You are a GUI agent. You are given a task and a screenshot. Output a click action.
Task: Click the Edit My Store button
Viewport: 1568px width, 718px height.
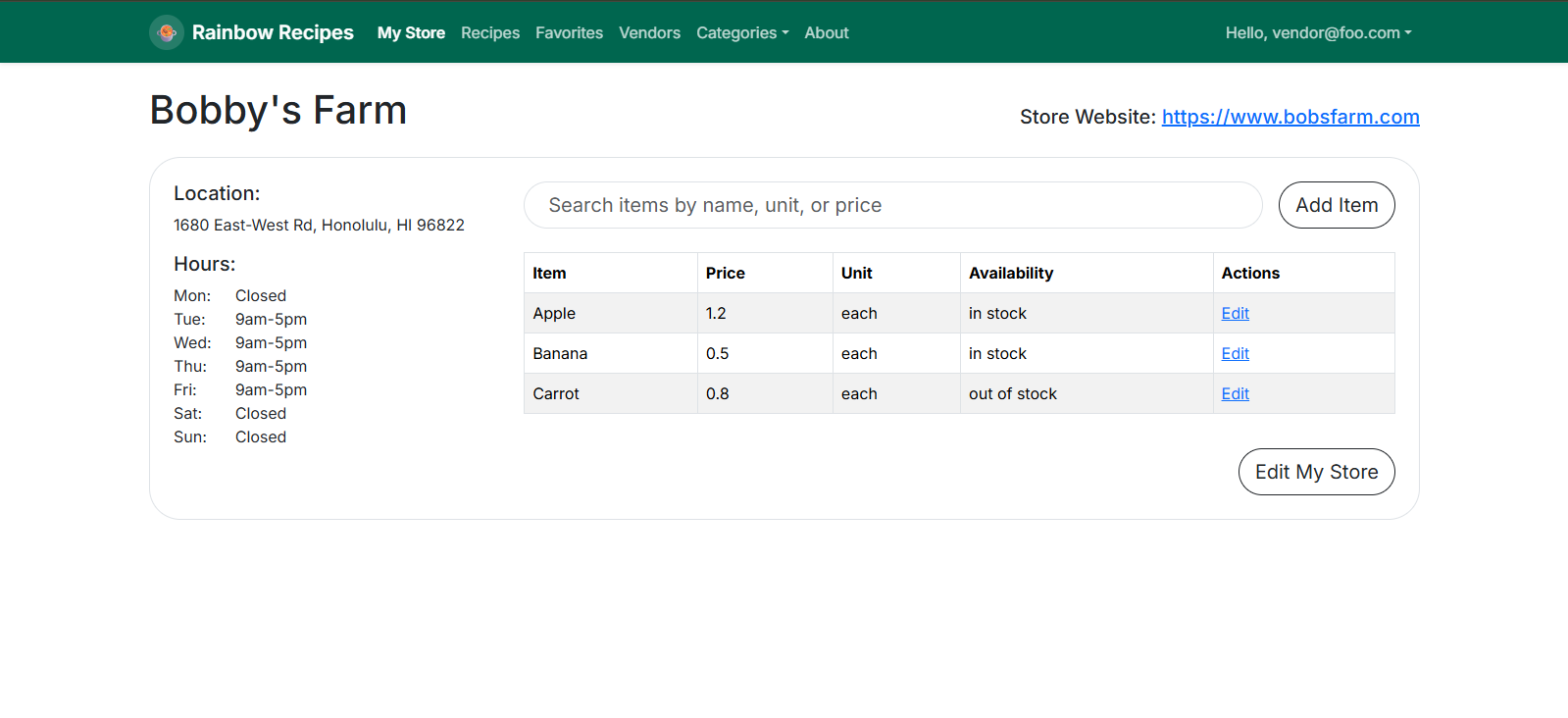coord(1316,472)
